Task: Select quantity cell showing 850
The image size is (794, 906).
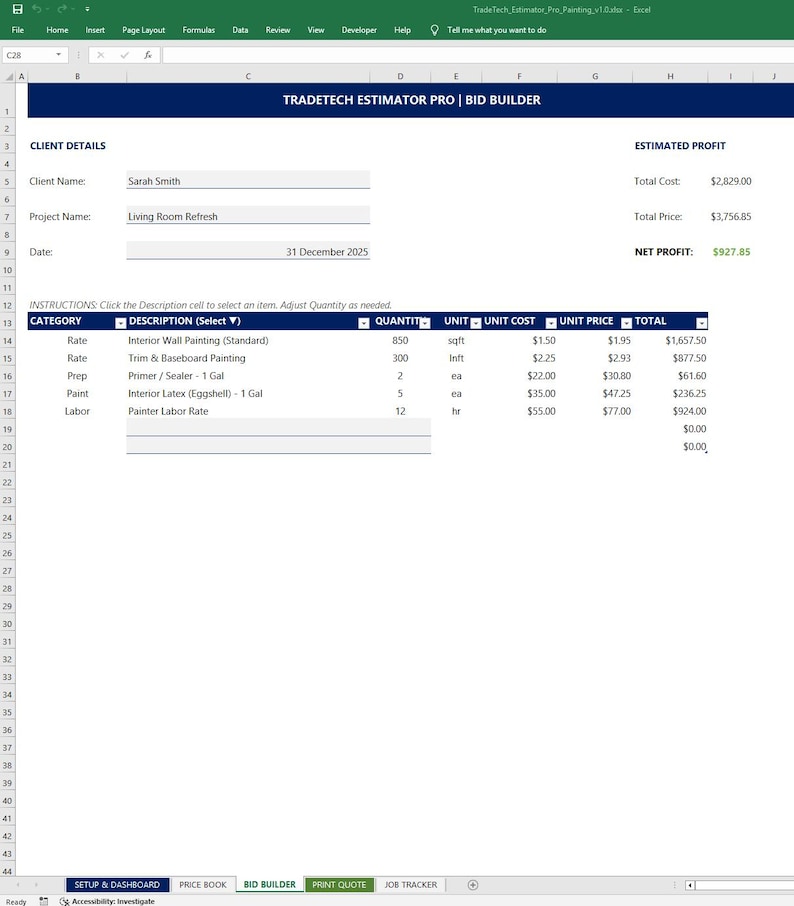Action: click(400, 340)
